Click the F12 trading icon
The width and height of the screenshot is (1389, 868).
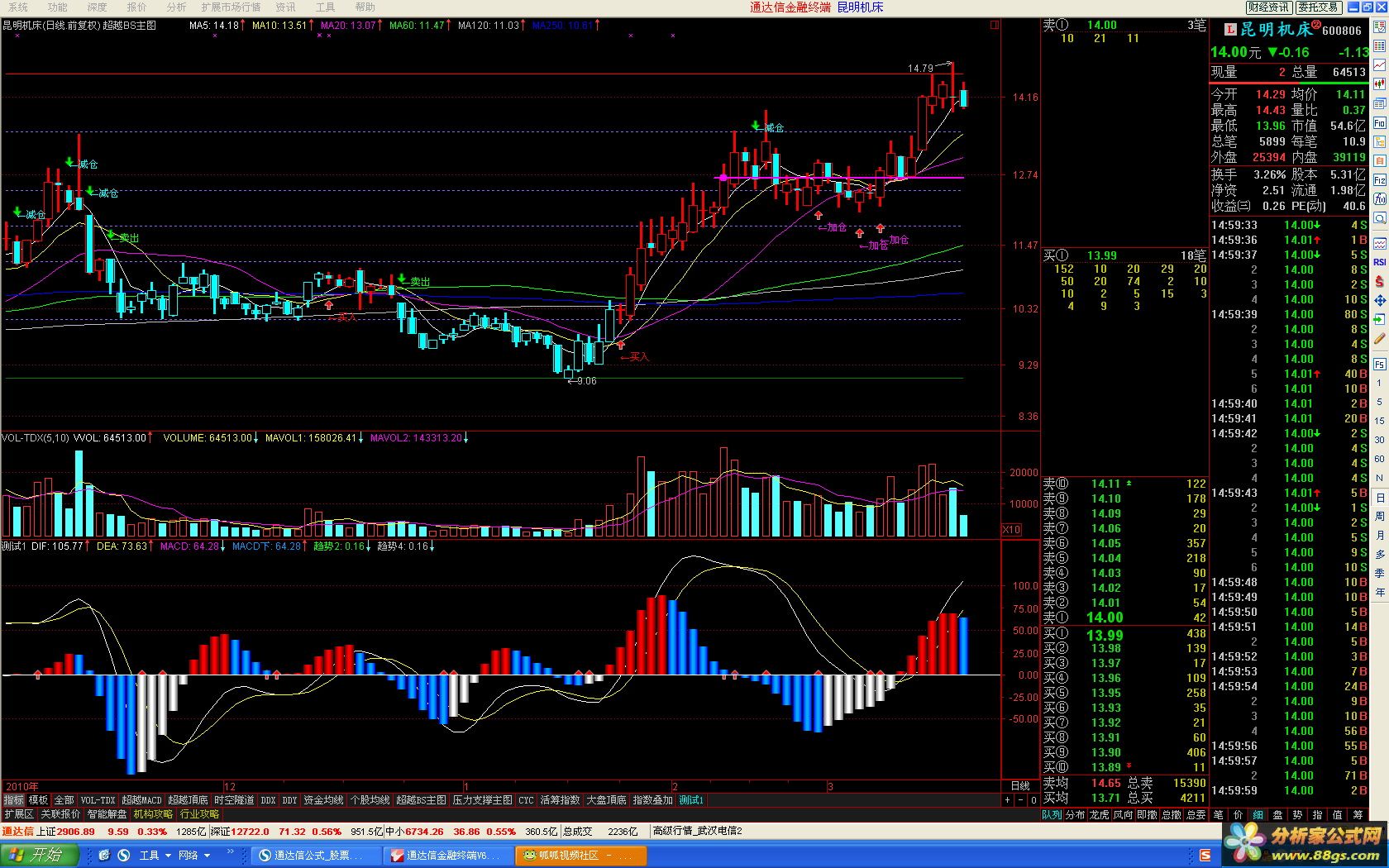pos(1379,180)
